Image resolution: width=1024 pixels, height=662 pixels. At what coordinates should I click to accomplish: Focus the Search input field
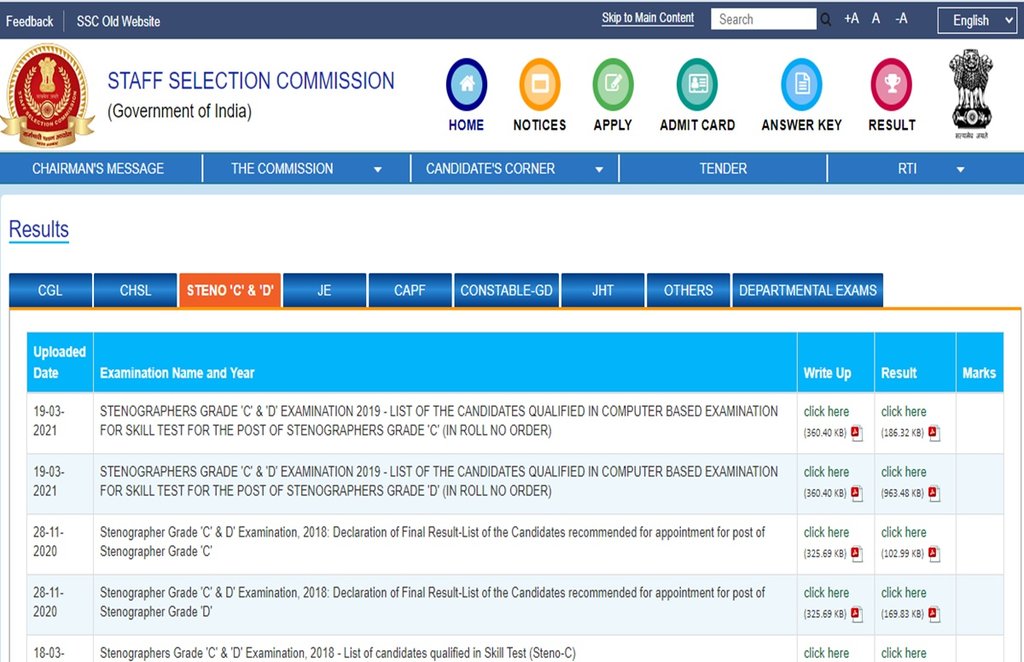[x=763, y=19]
